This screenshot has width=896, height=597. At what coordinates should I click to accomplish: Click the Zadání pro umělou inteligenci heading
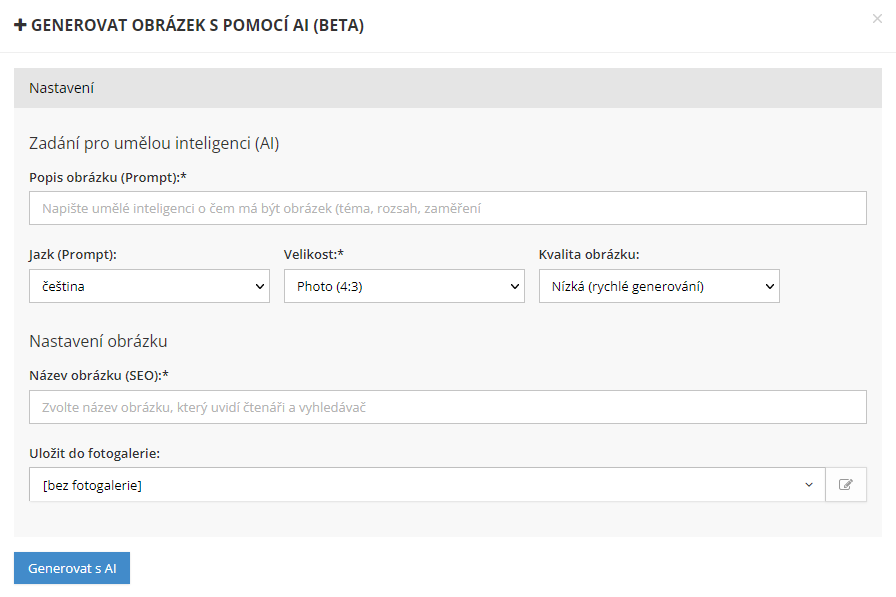(x=154, y=143)
